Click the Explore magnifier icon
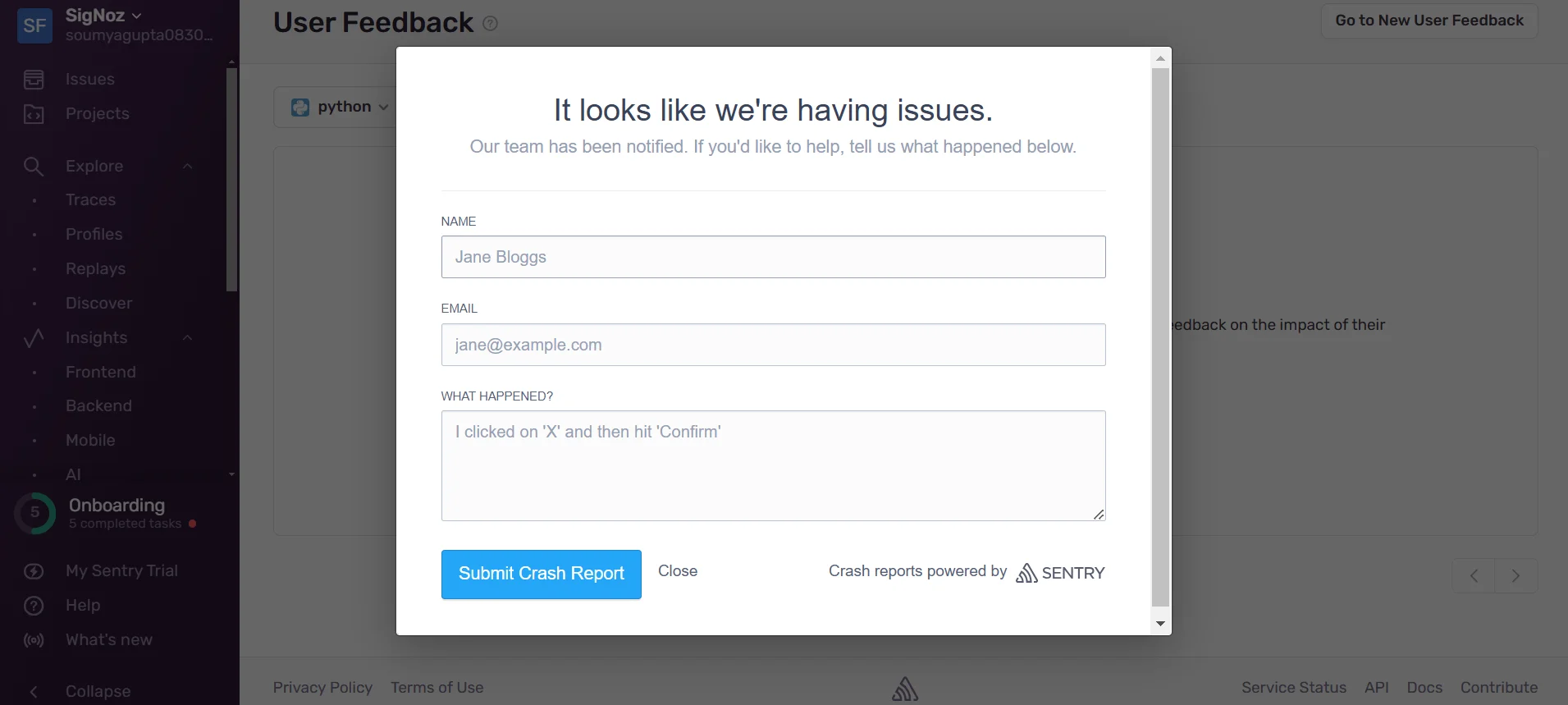Screen dimensions: 1568x705 pyautogui.click(x=34, y=166)
